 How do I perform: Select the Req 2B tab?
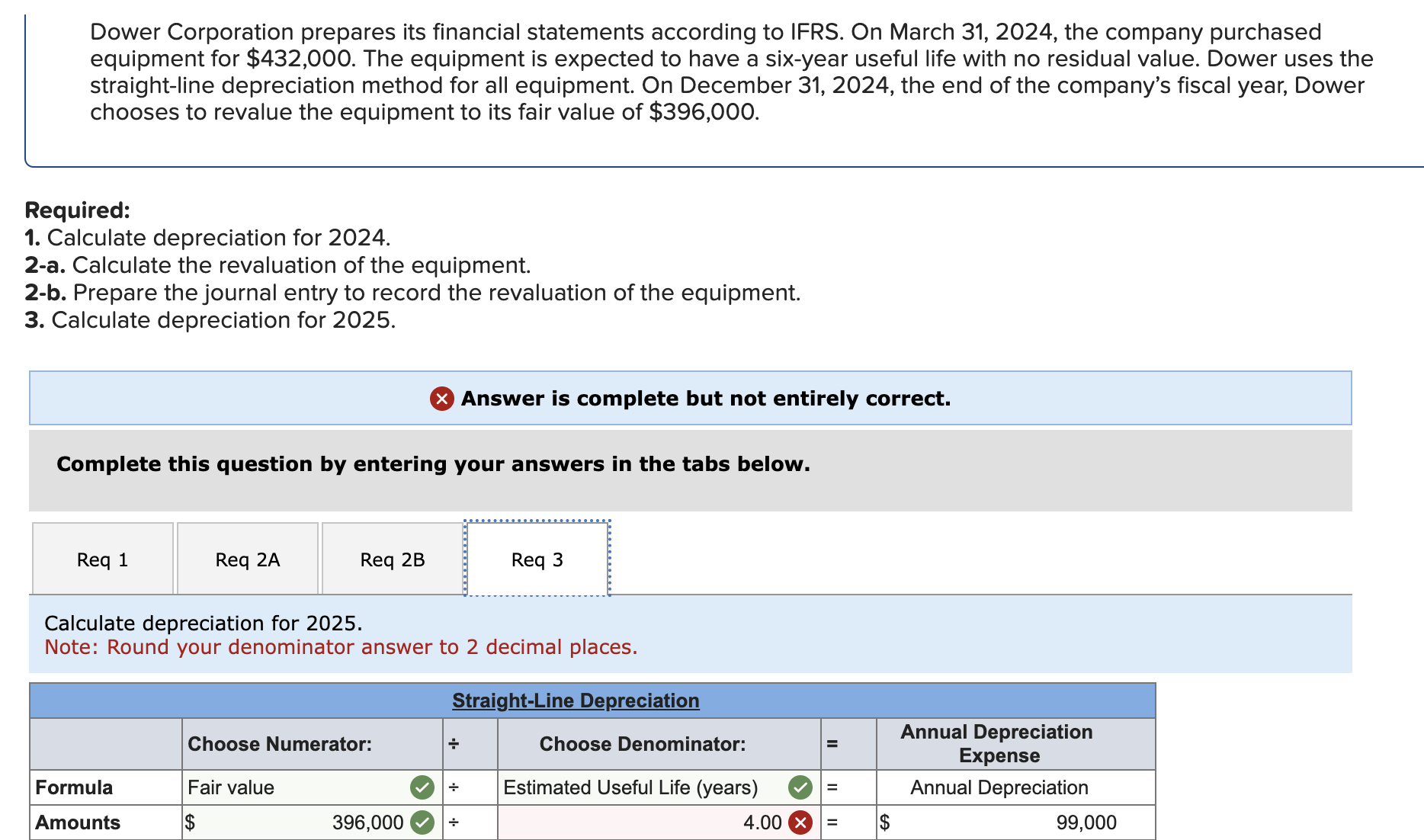[x=393, y=559]
